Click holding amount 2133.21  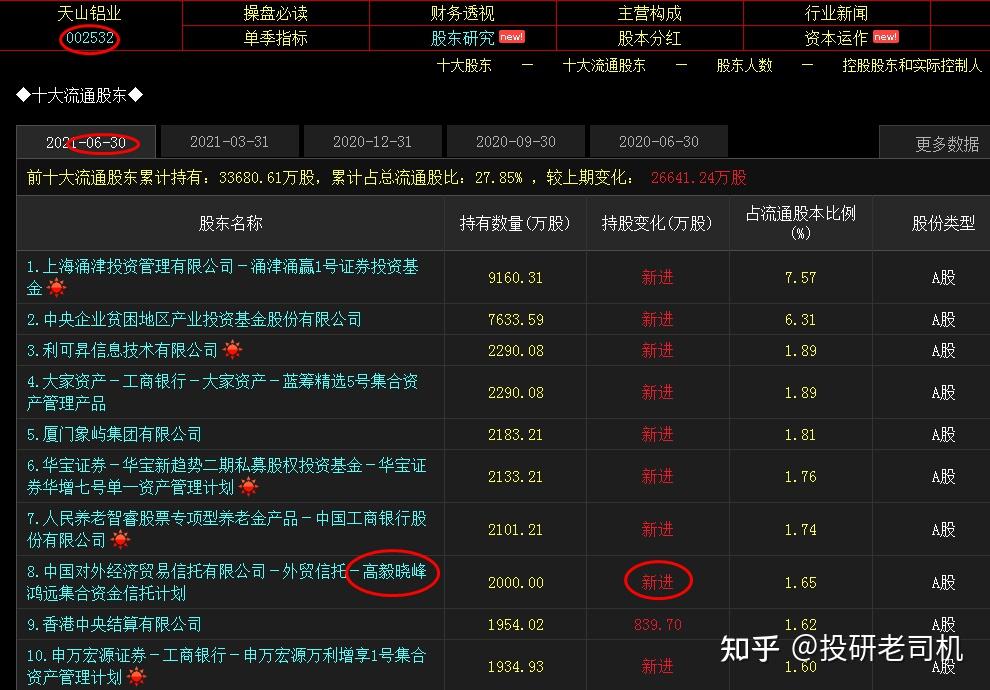[x=515, y=477]
